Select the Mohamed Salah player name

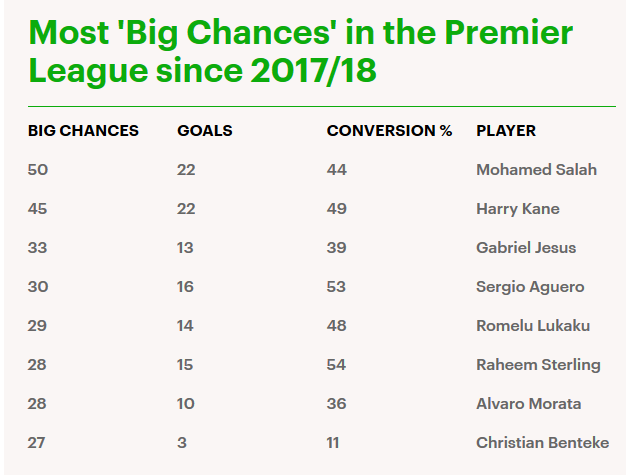[536, 170]
